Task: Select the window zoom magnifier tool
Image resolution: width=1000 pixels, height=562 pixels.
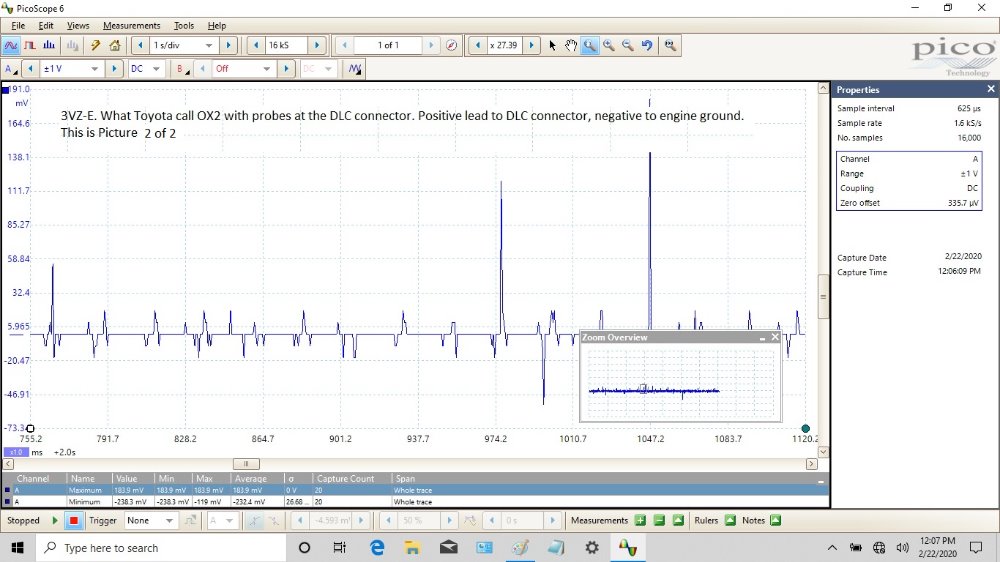Action: click(590, 45)
